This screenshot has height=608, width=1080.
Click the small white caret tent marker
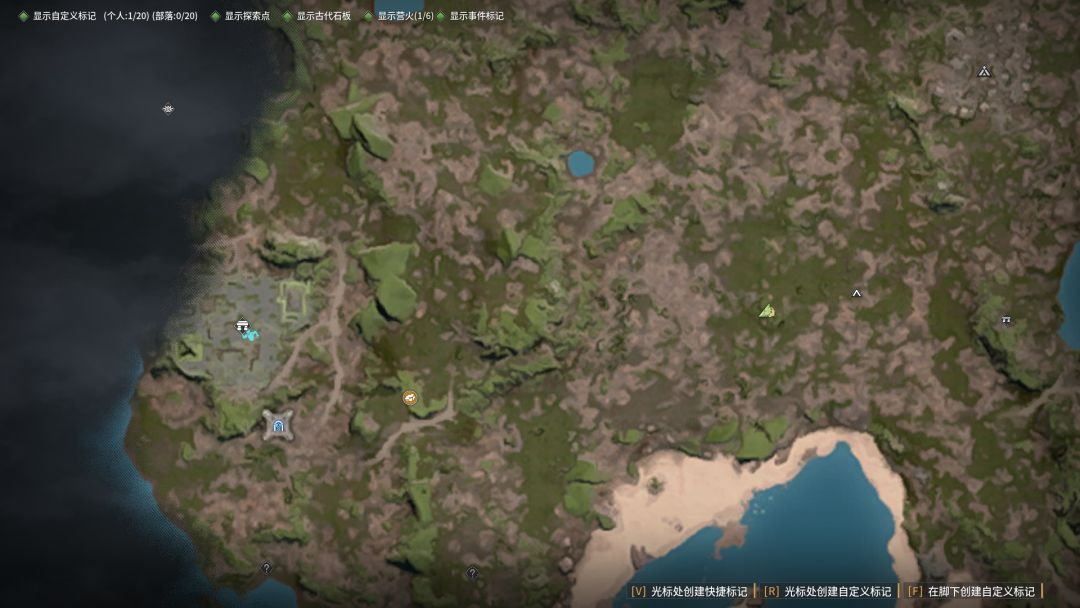pyautogui.click(x=856, y=293)
